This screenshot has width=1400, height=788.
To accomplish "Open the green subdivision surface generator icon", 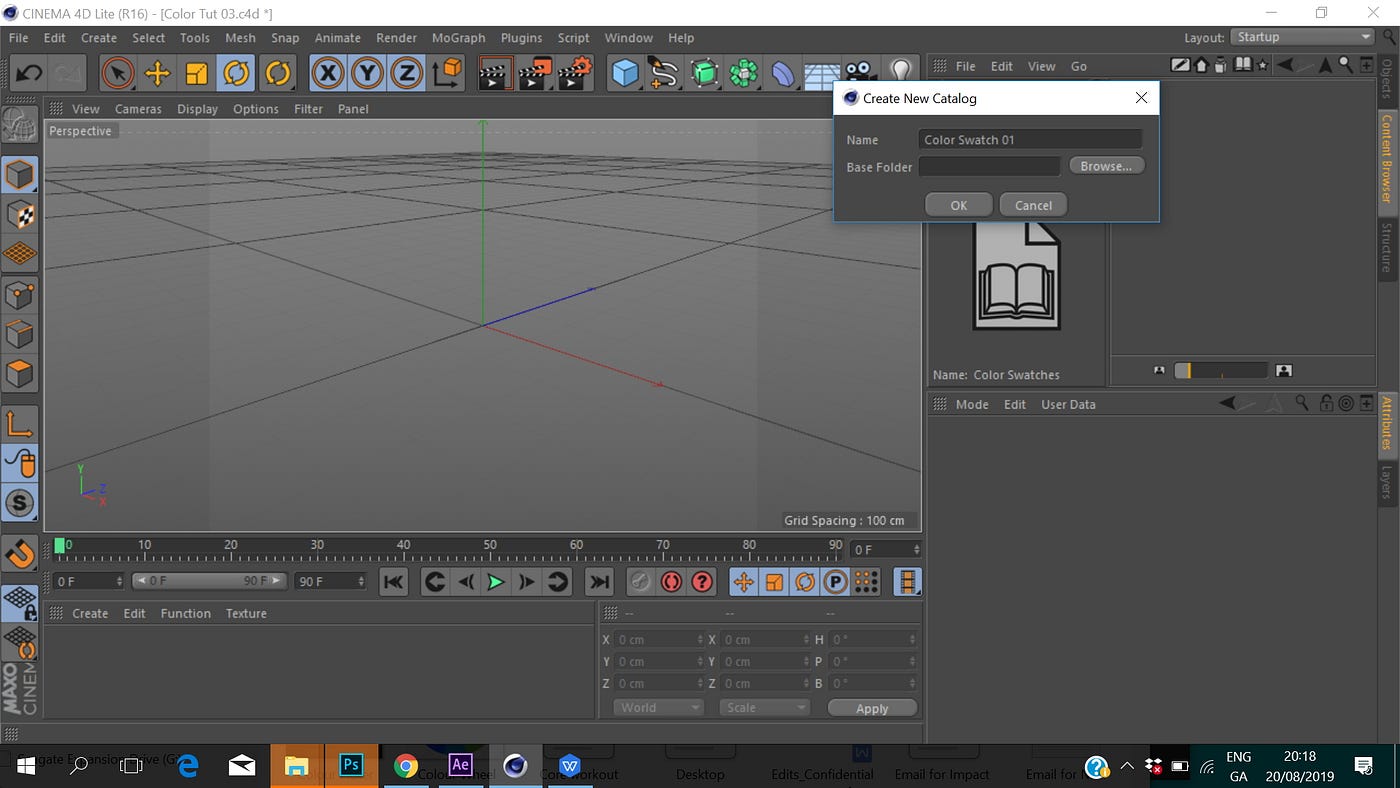I will point(704,73).
